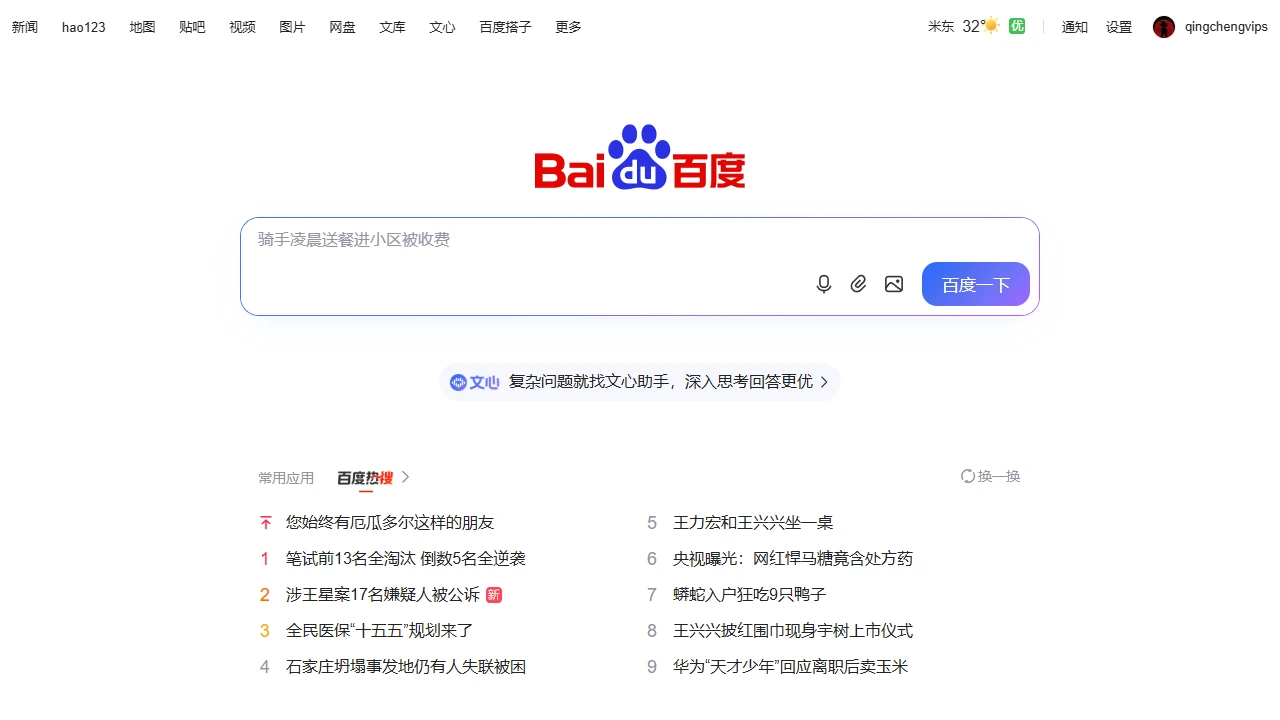Open 图片 in the top navigation
Viewport: 1280px width, 720px height.
(x=292, y=27)
